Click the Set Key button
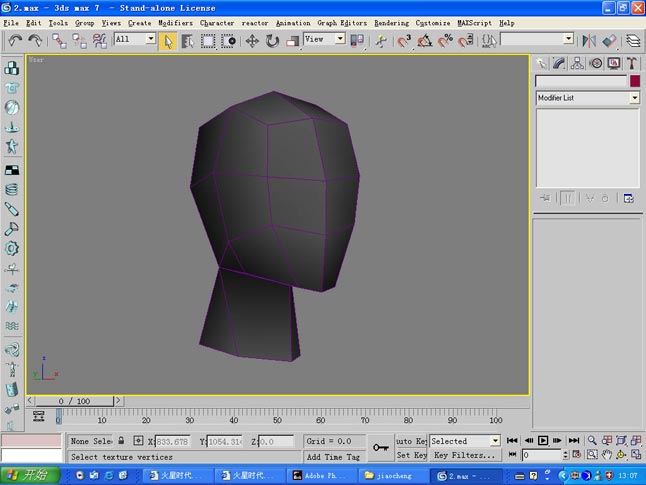This screenshot has height=485, width=646. (411, 455)
